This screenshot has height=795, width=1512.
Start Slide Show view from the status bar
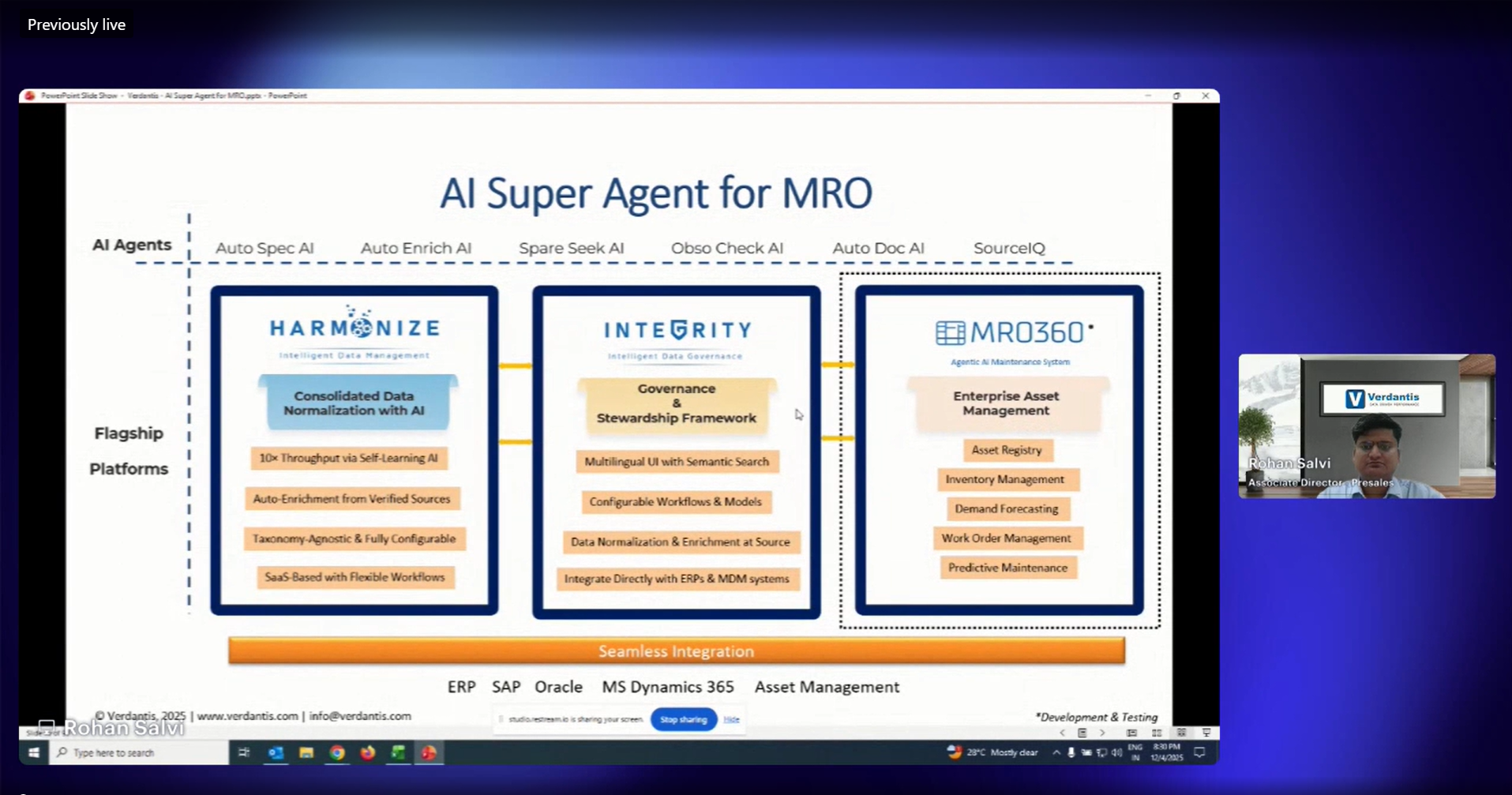coord(1206,733)
